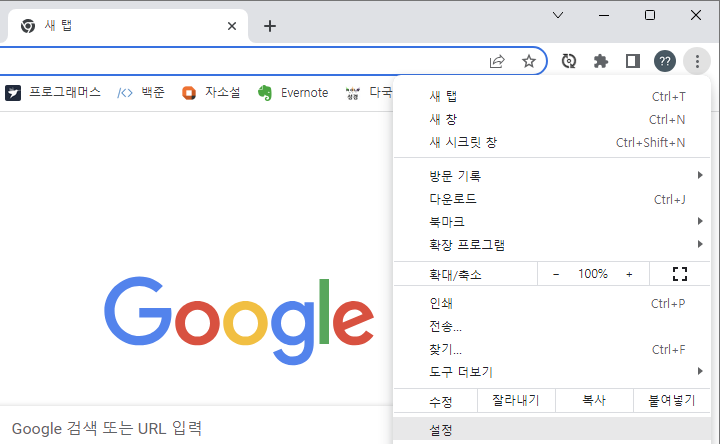Open the 다국 bookmark

(x=369, y=93)
